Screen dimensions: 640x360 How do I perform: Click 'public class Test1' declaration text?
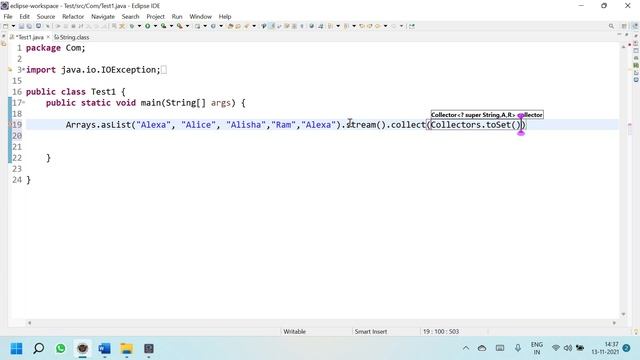[71, 92]
